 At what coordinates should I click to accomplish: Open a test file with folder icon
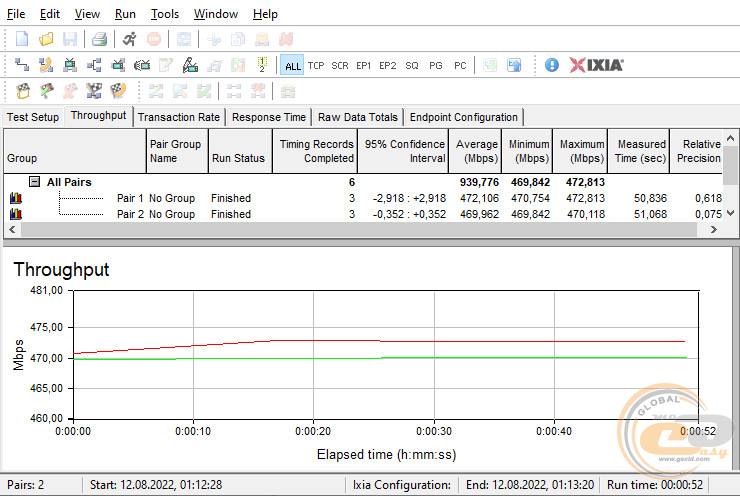46,40
